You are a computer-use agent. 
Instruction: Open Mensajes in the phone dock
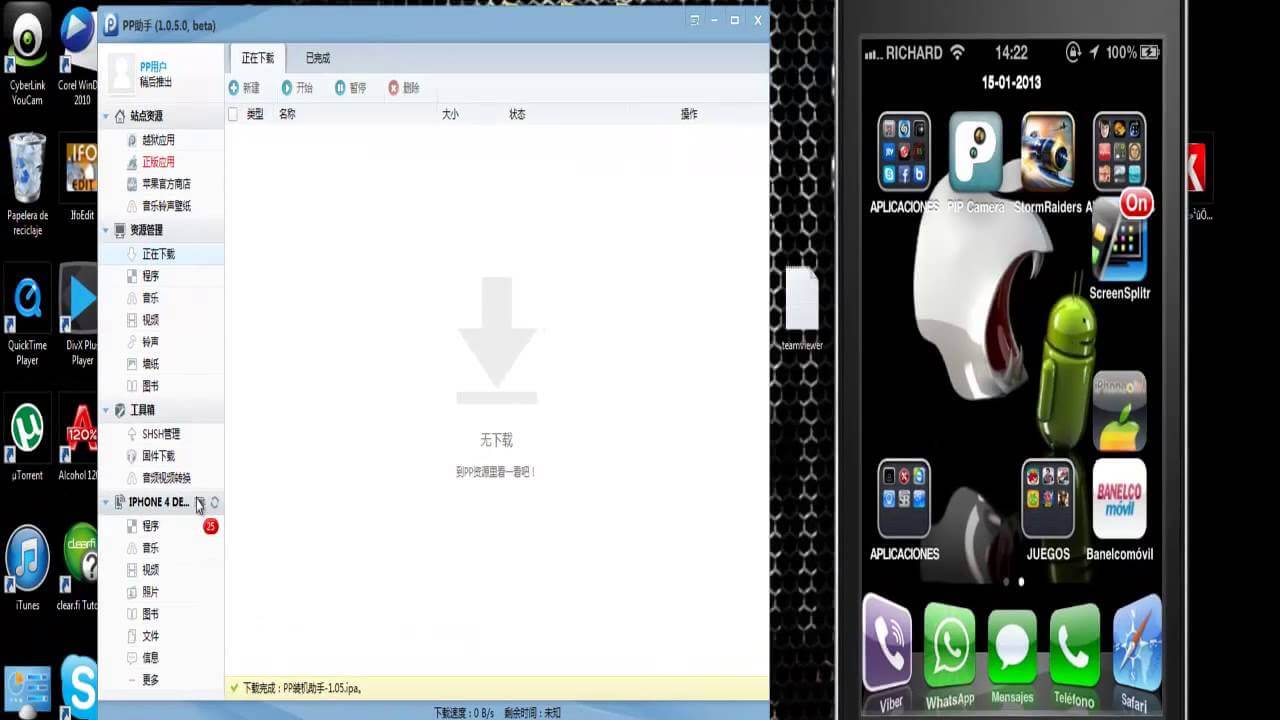pos(1012,648)
